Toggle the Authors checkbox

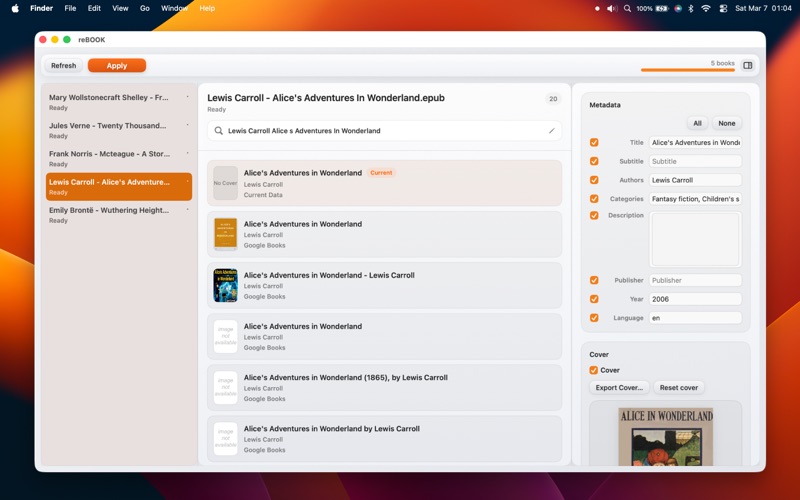click(x=594, y=180)
